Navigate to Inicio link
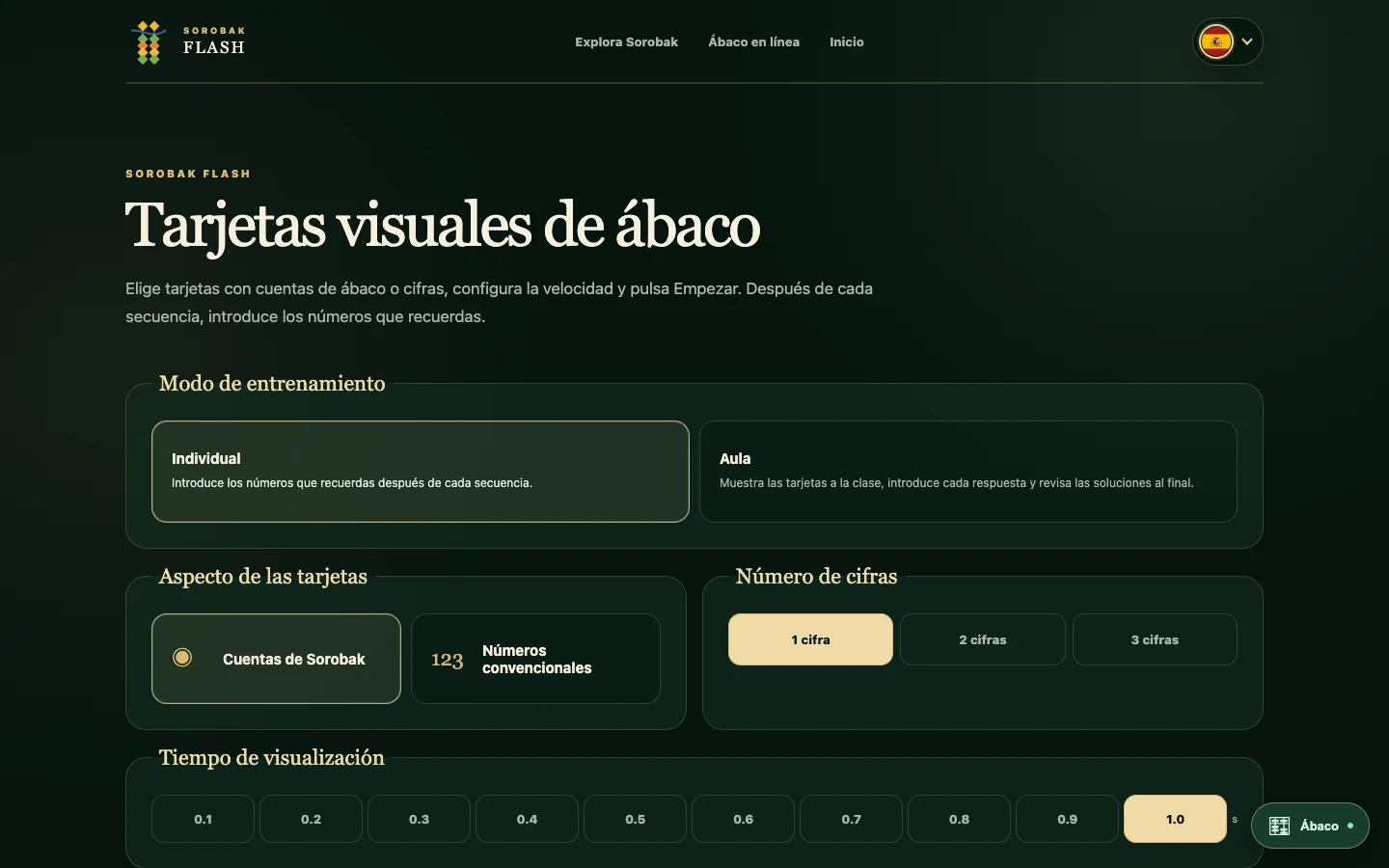Image resolution: width=1389 pixels, height=868 pixels. coord(847,41)
